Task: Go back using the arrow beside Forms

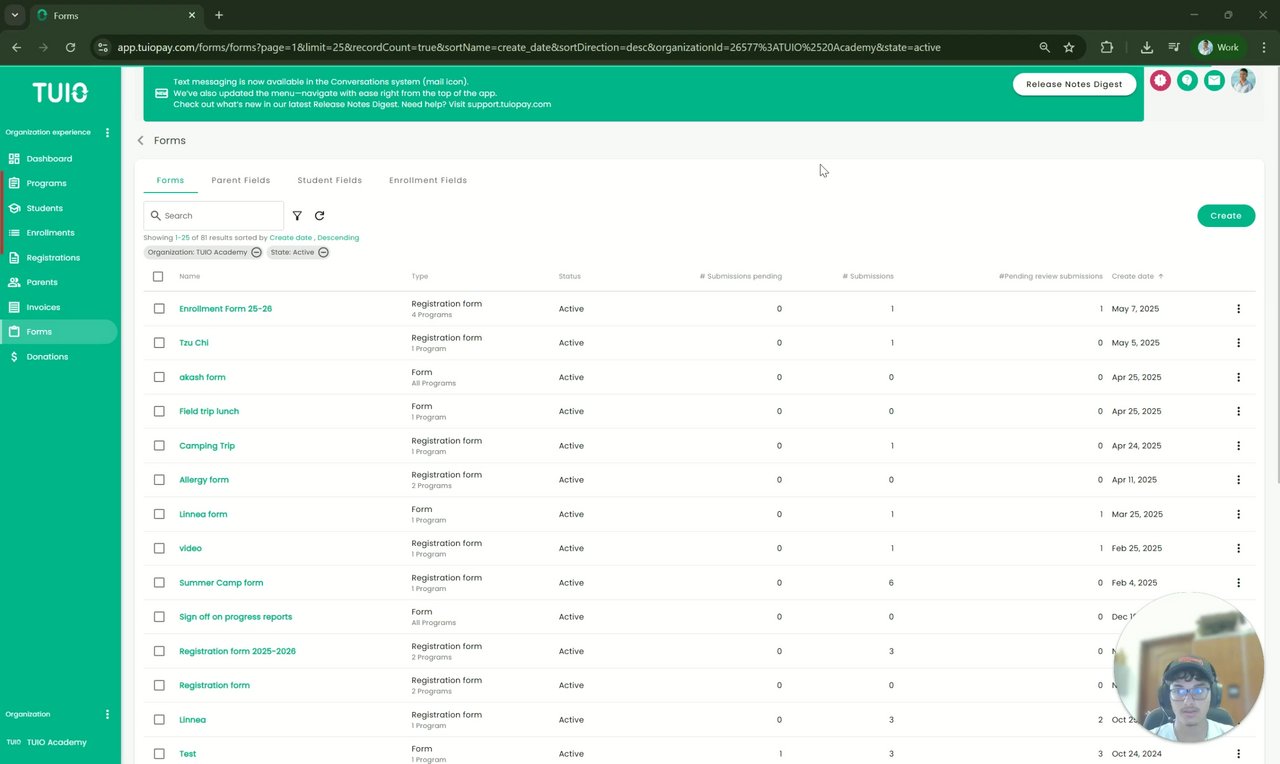Action: point(141,141)
